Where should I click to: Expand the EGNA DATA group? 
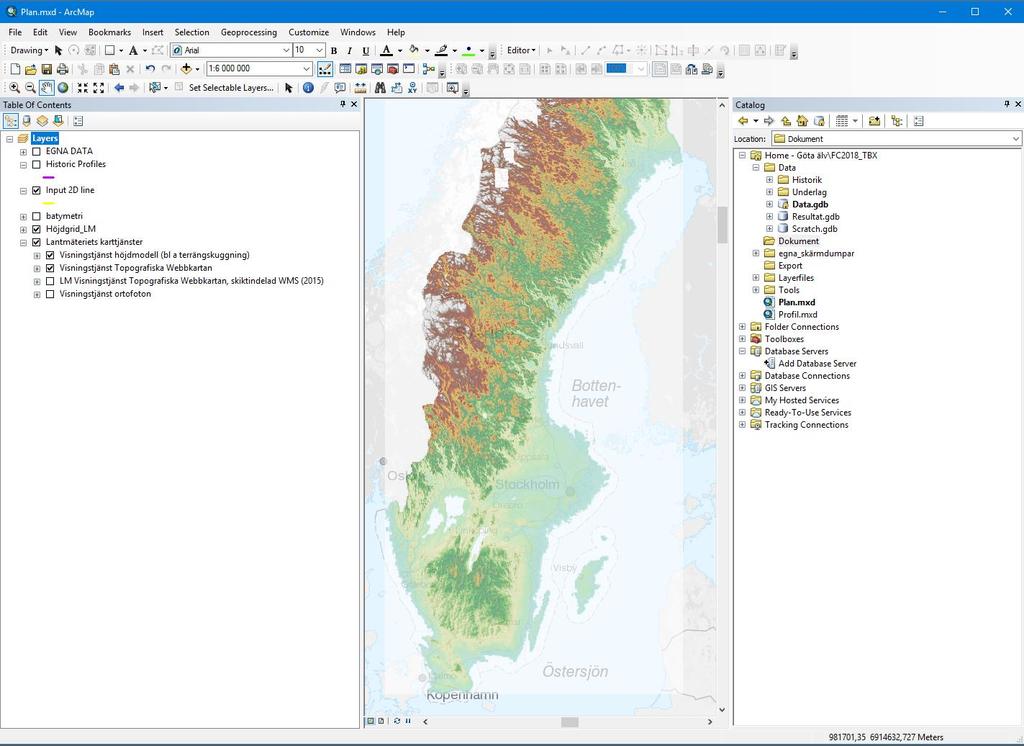tap(24, 152)
